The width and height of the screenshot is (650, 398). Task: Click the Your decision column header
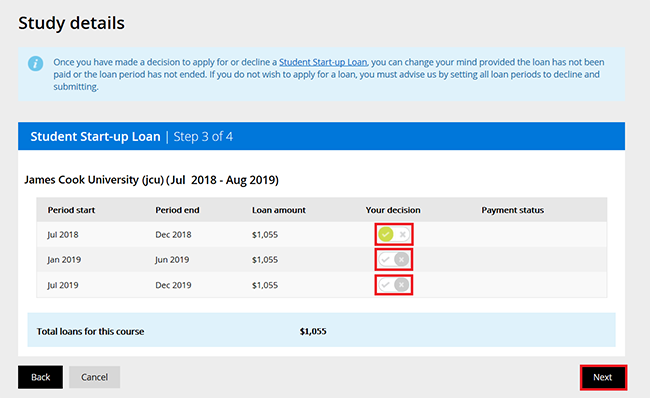[393, 210]
